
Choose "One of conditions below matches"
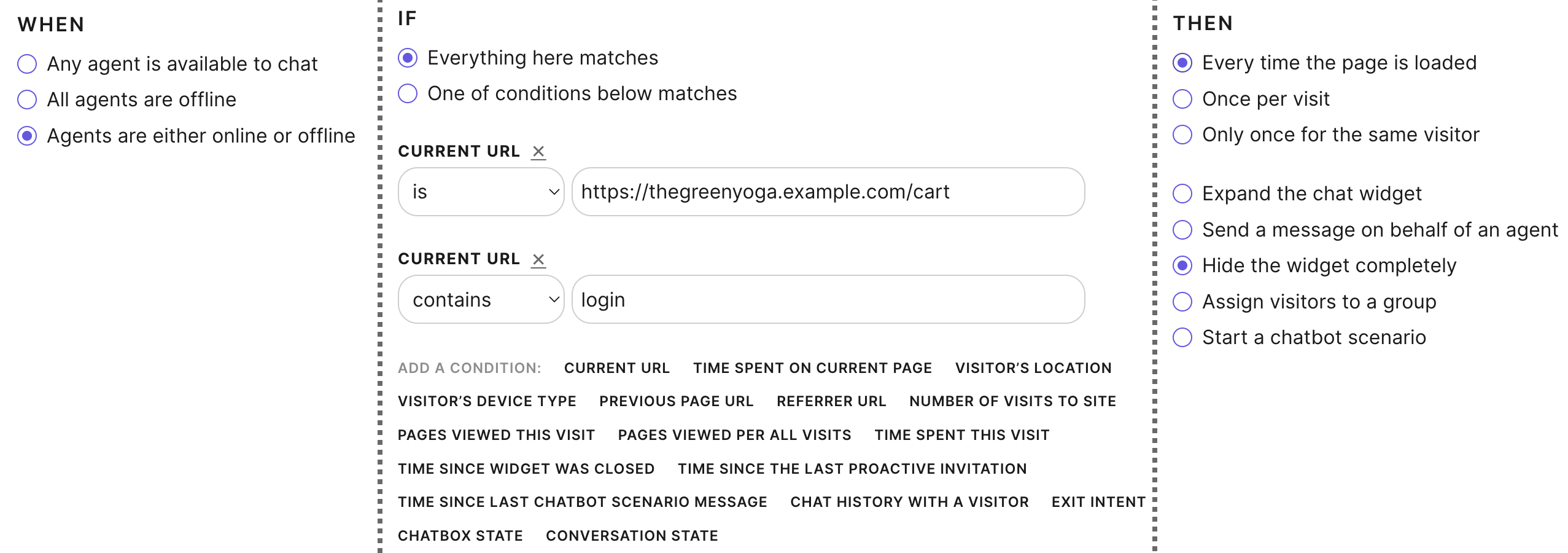pyautogui.click(x=406, y=93)
